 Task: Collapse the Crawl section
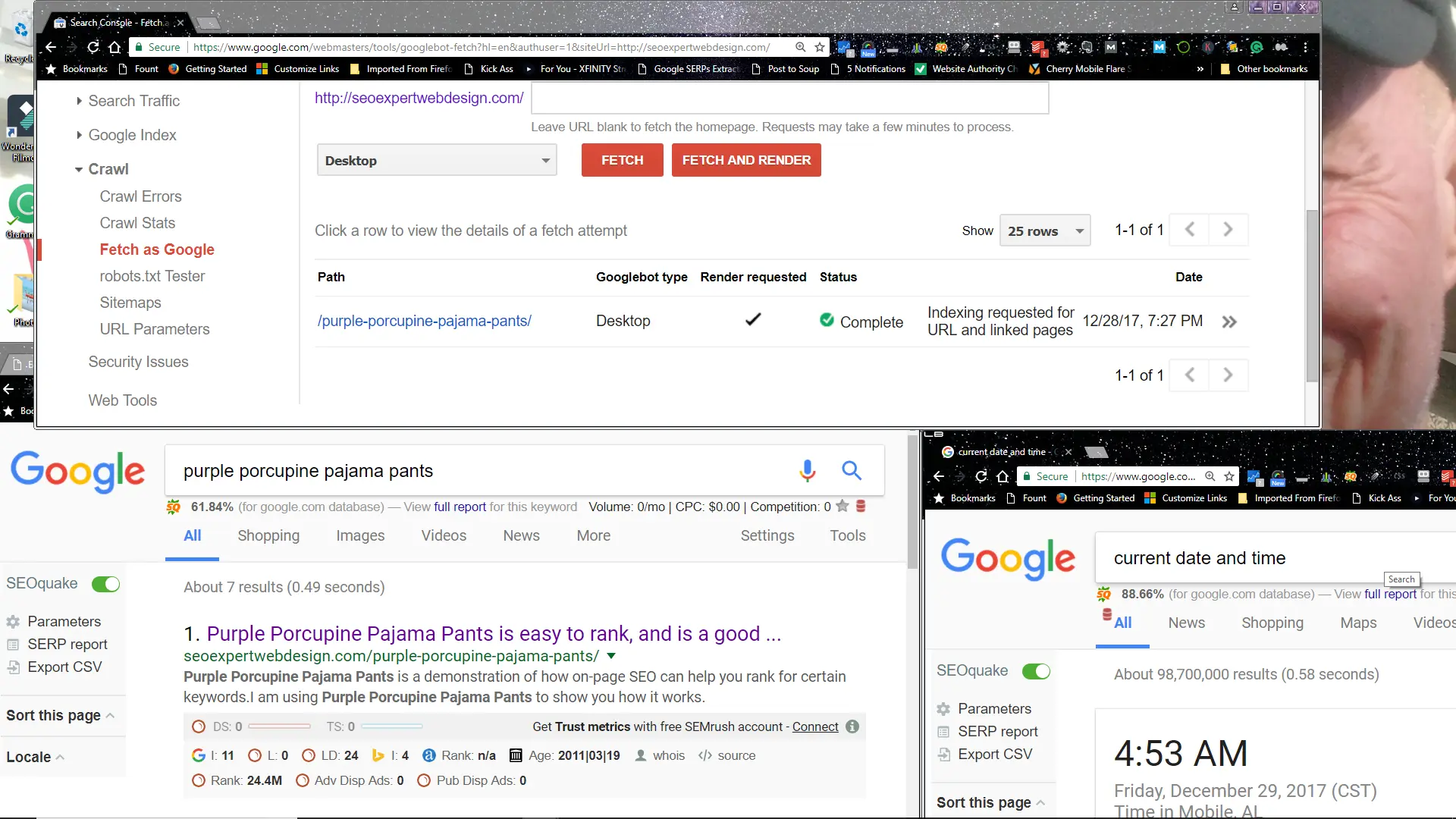pyautogui.click(x=102, y=169)
